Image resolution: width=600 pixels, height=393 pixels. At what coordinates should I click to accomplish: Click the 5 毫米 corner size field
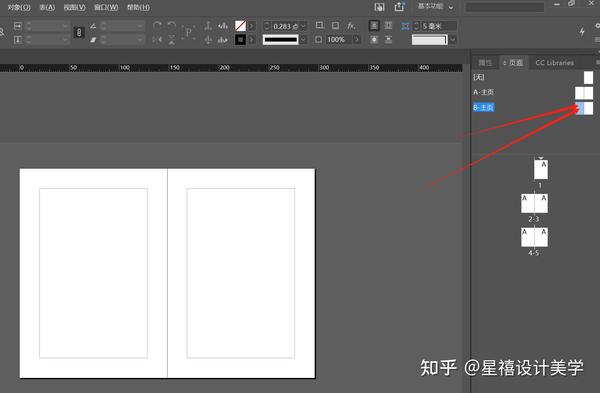[439, 26]
